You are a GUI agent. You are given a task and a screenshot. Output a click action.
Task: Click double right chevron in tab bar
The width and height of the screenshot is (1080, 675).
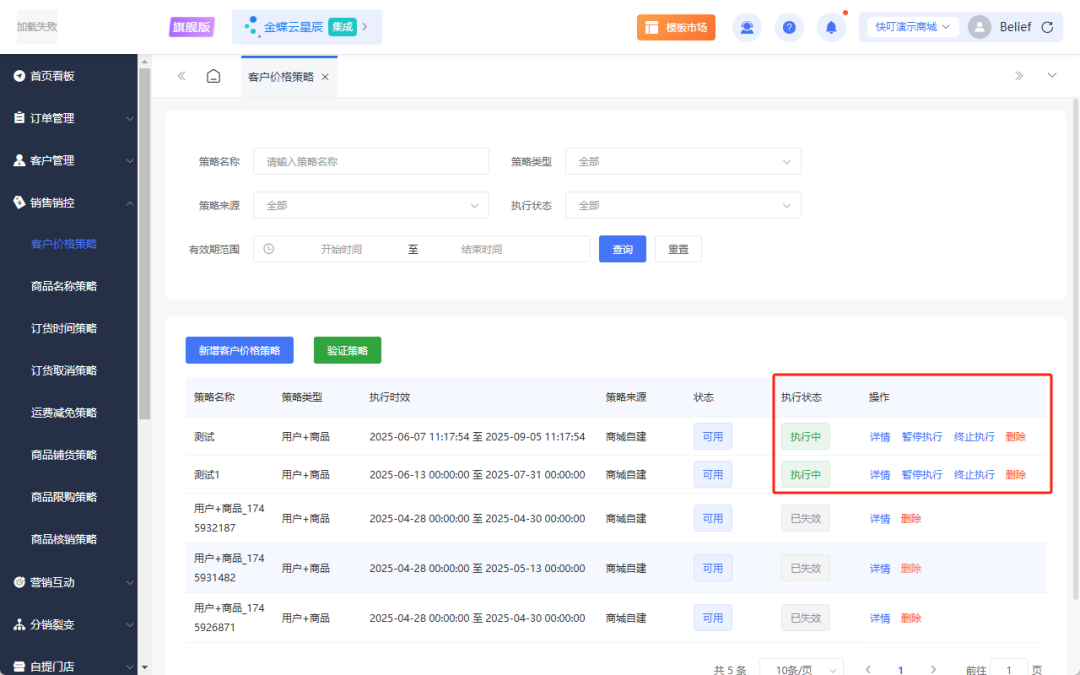(1019, 76)
